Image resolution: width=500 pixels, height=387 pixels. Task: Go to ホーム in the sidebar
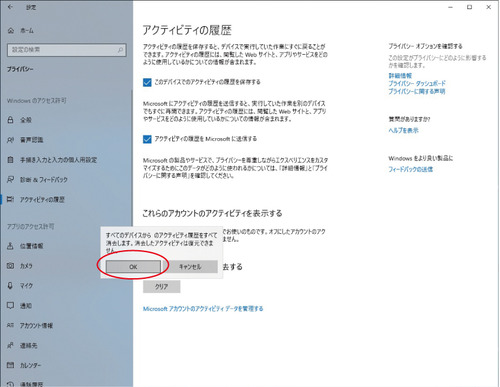(x=27, y=31)
